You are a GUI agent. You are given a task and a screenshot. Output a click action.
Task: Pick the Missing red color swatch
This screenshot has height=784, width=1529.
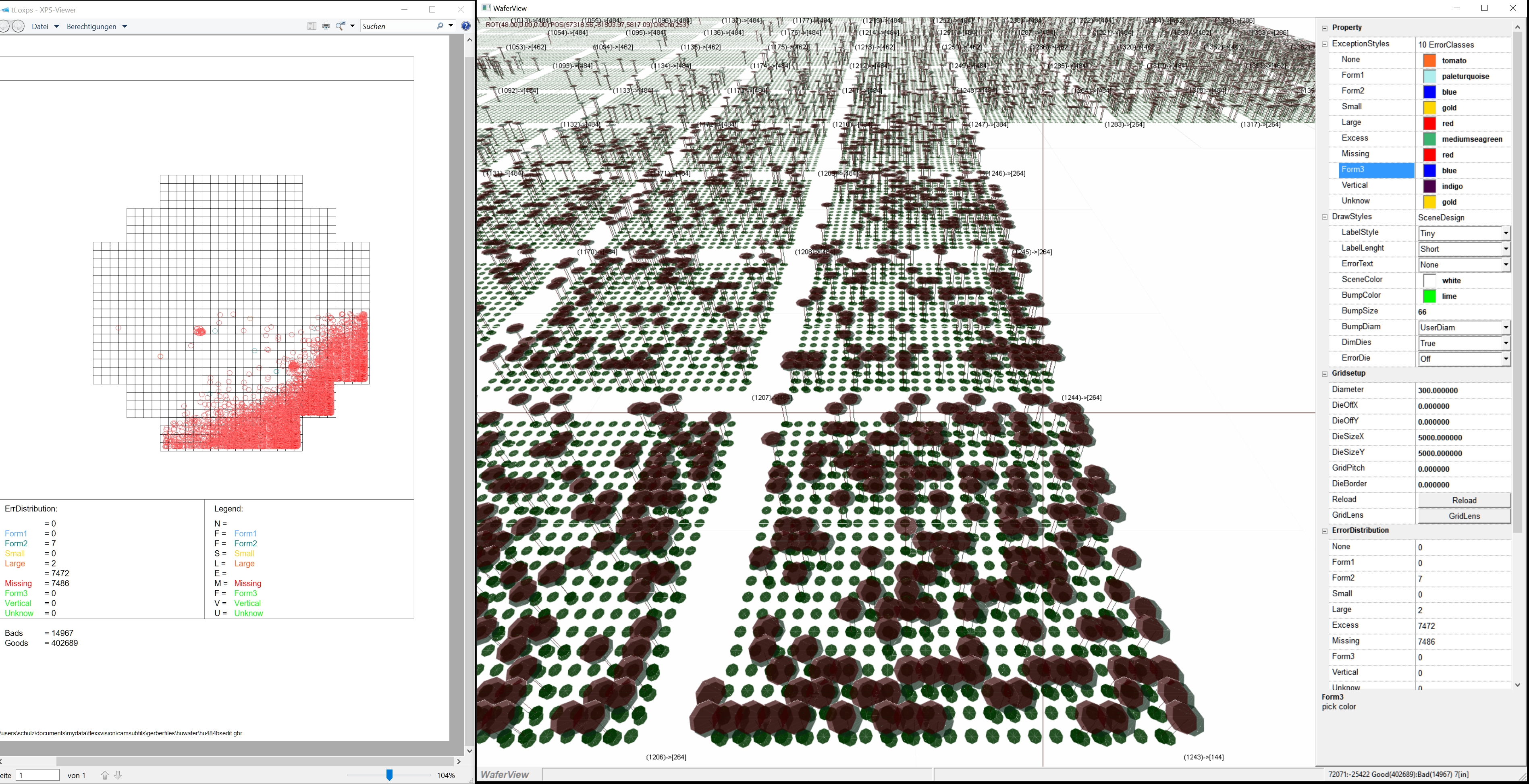tap(1430, 155)
